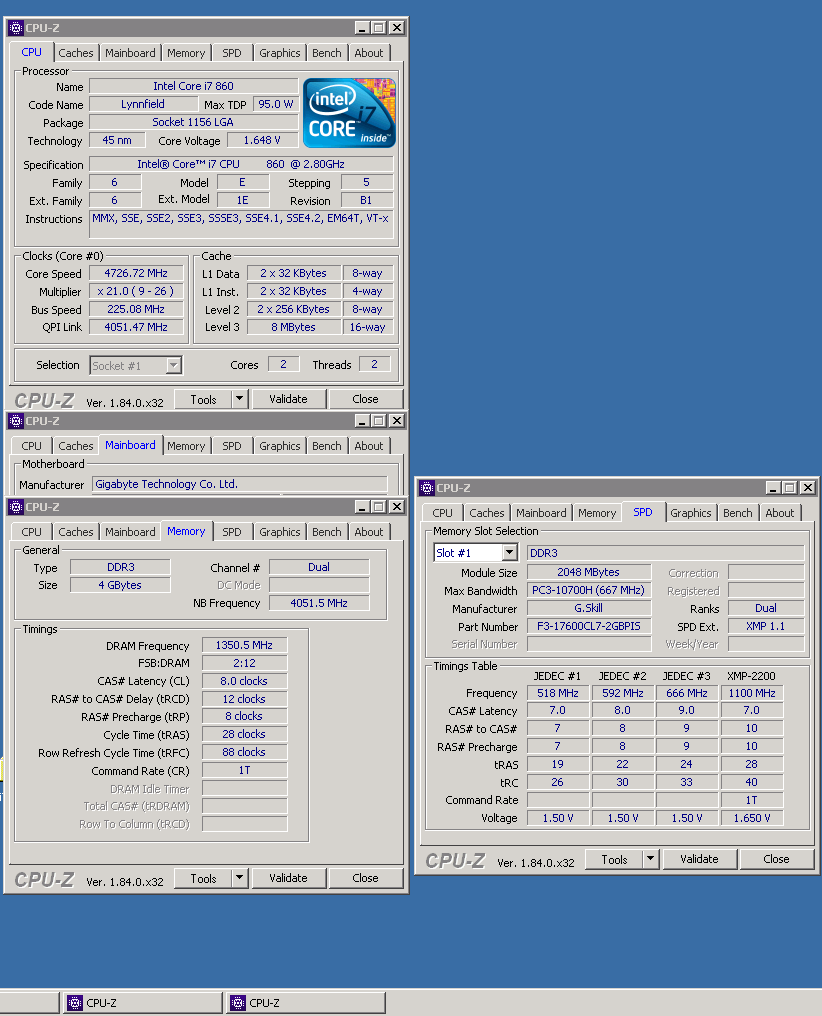This screenshot has height=1016, width=822.
Task: Expand Tools arrow in CPU window
Action: tap(240, 399)
